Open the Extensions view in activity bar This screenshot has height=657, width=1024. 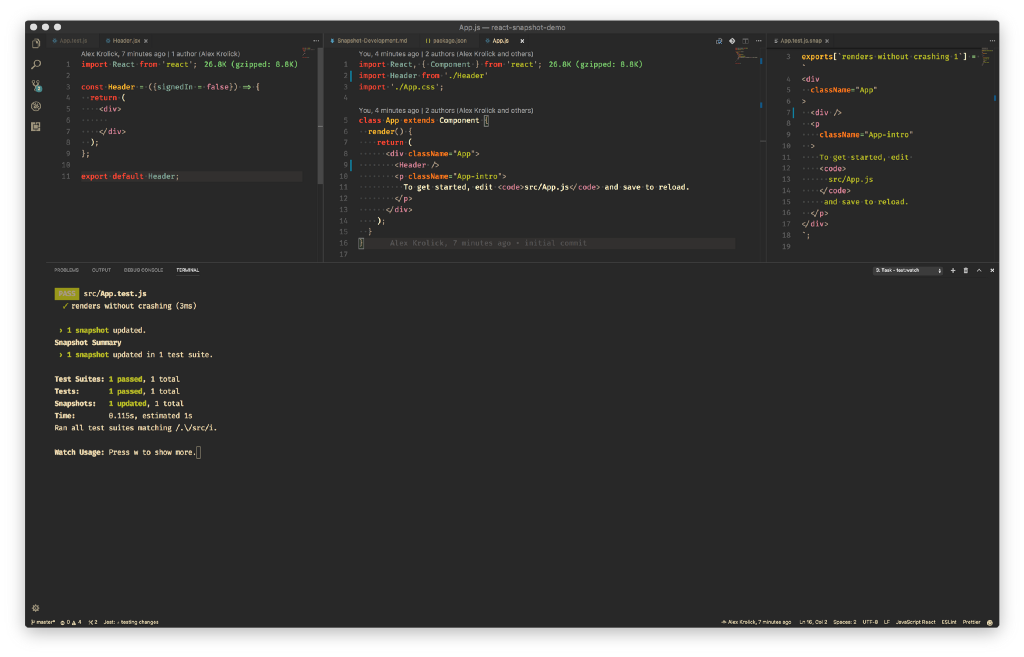[x=36, y=127]
